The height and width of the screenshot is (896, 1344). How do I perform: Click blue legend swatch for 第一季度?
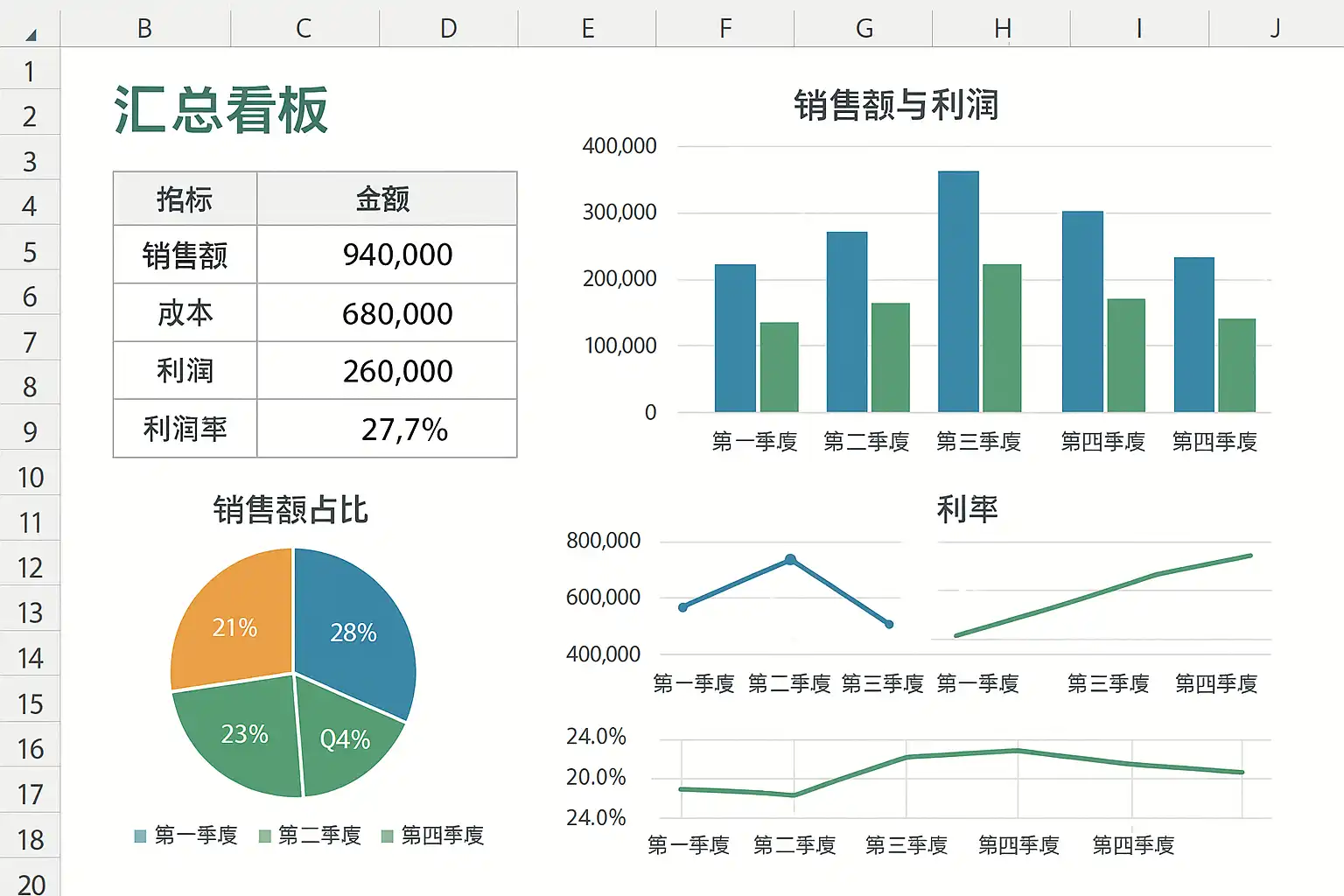click(140, 836)
